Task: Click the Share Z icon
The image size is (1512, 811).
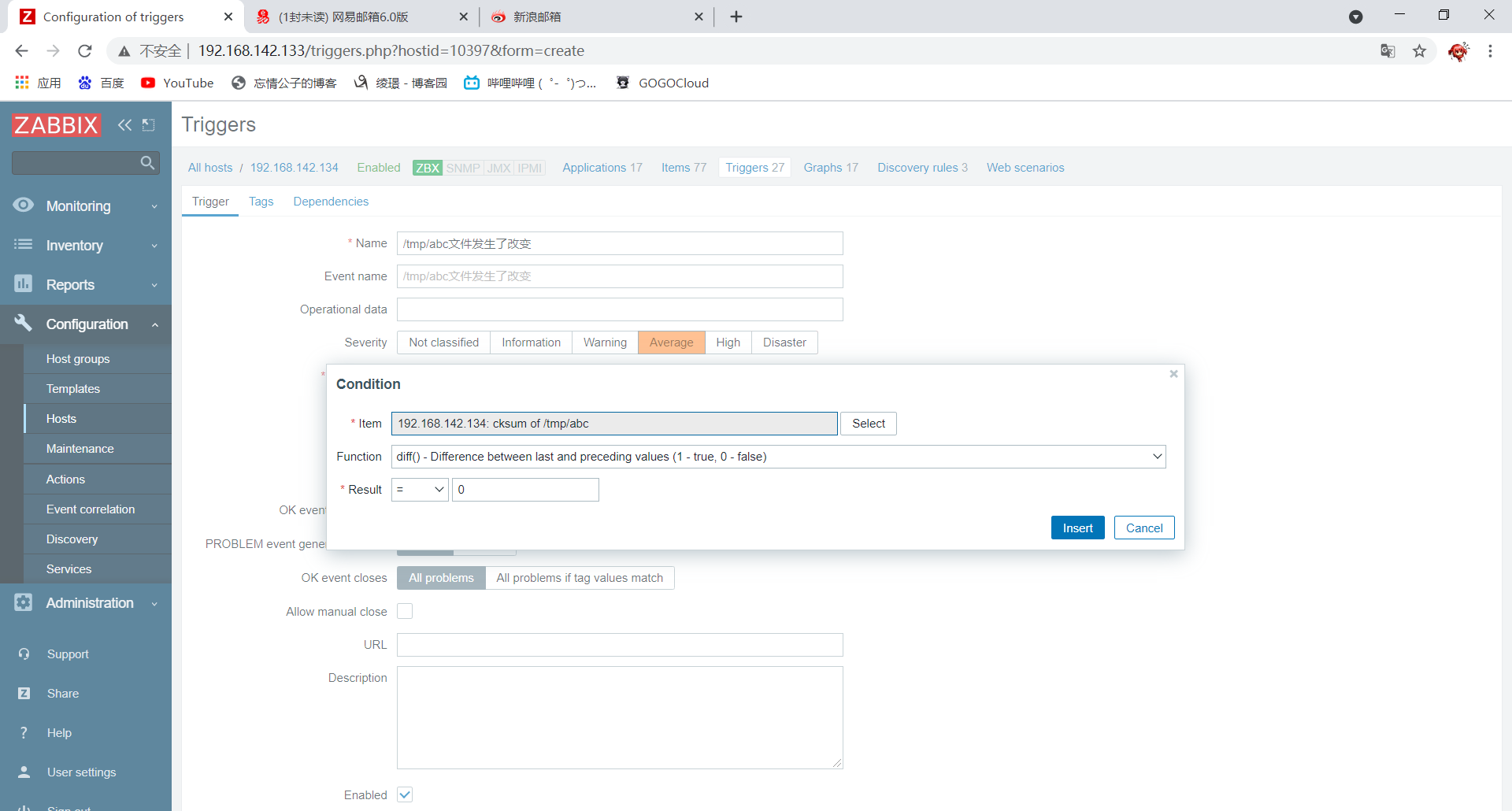Action: [x=24, y=693]
